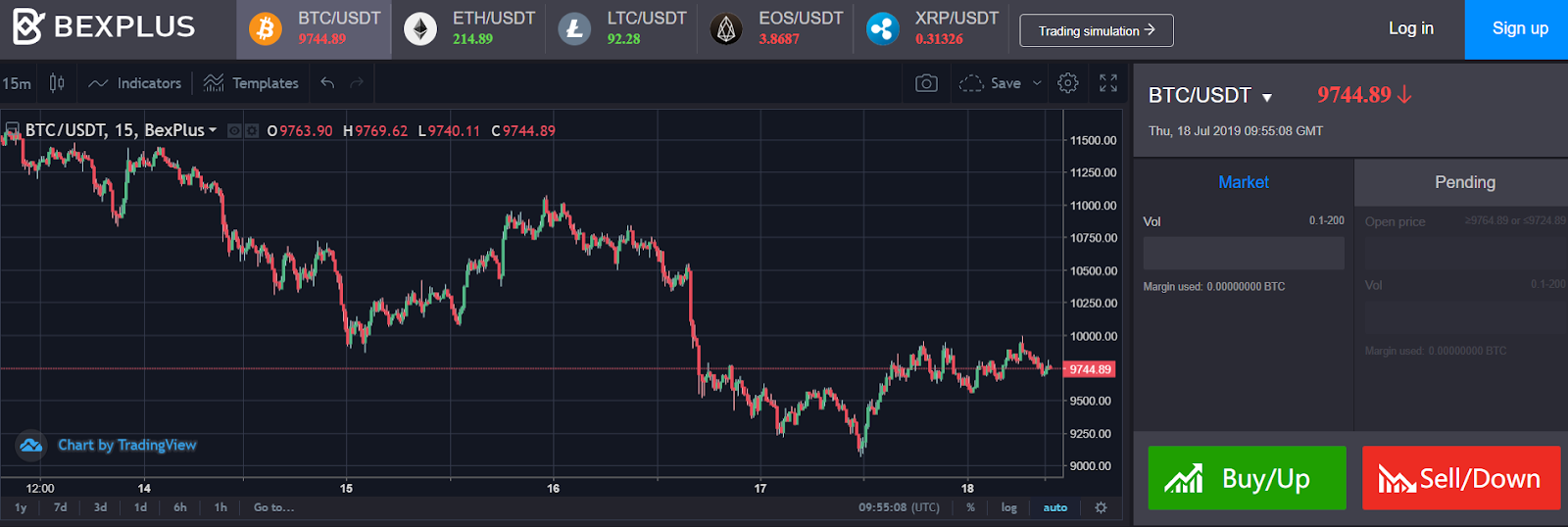1568x527 pixels.
Task: Open the candlestick chart style selector
Action: (58, 83)
